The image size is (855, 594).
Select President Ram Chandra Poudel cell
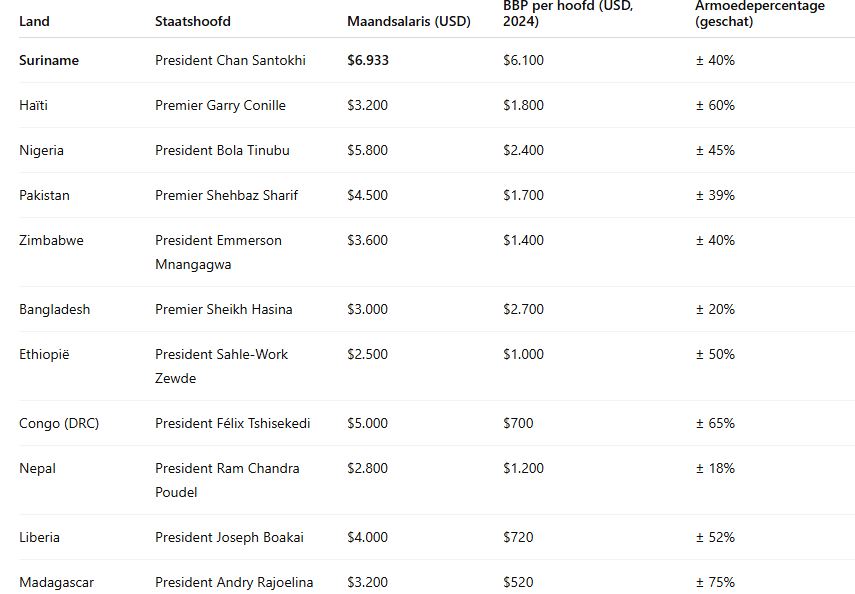(x=227, y=480)
